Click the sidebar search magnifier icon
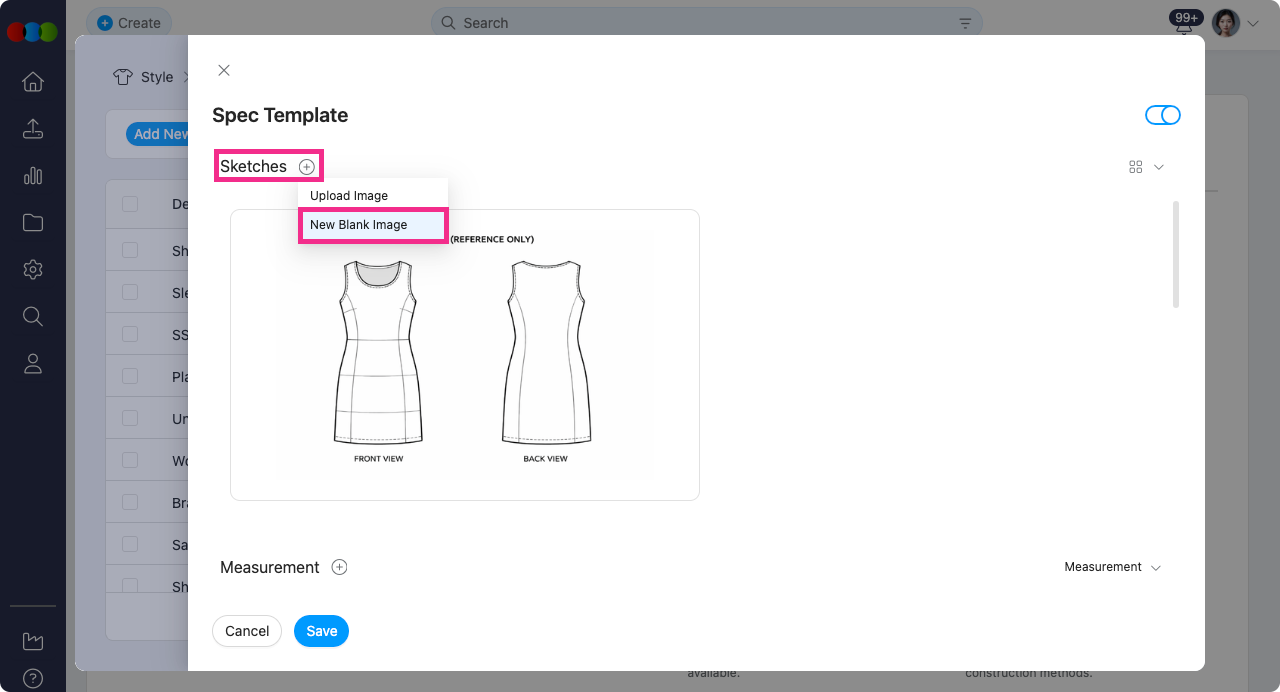1280x692 pixels. [33, 317]
